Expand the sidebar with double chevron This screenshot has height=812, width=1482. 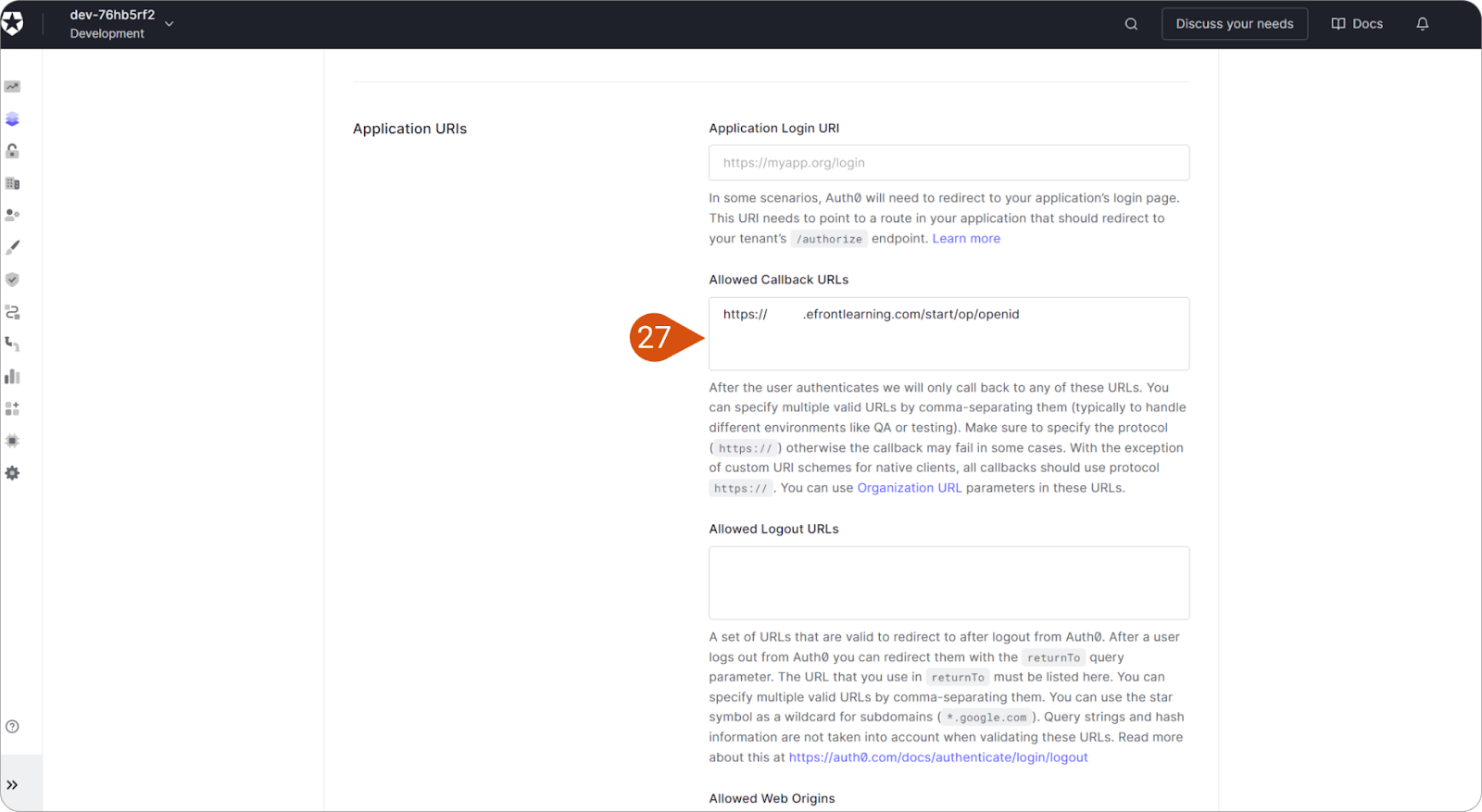click(12, 785)
